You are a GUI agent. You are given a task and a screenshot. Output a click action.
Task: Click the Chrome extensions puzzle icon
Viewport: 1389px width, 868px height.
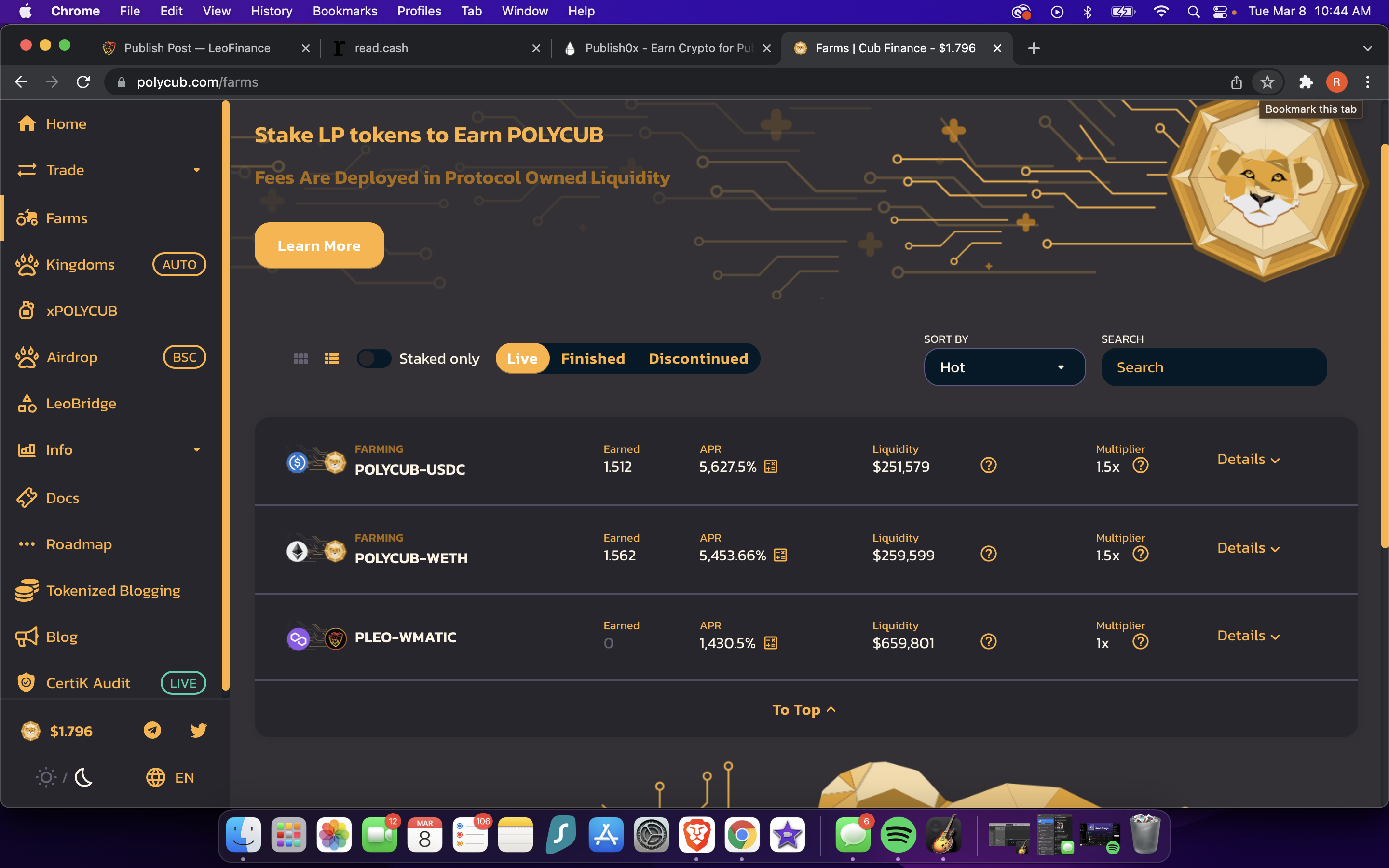[1306, 82]
